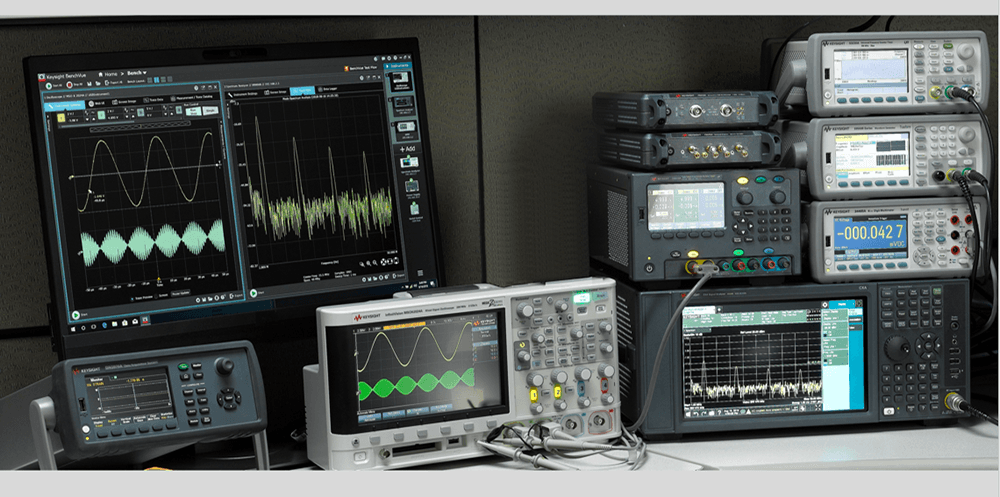Open the Edge browser from the taskbar
Screen dimensions: 1000x497
104,325
